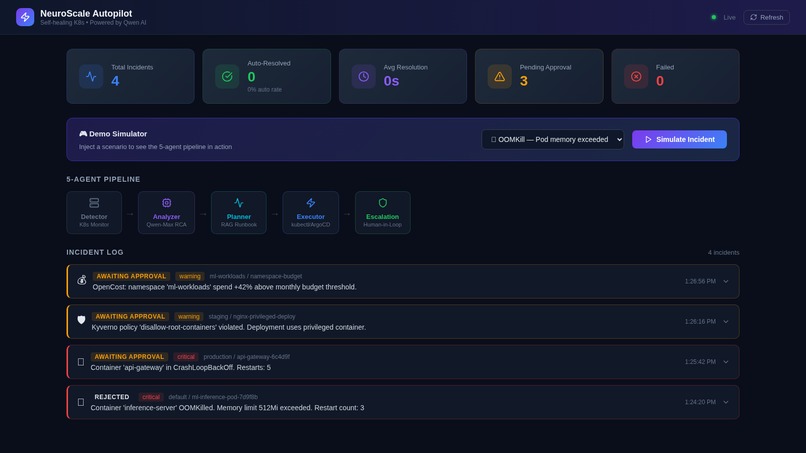Open the OOMKill scenario dropdown

[553, 139]
